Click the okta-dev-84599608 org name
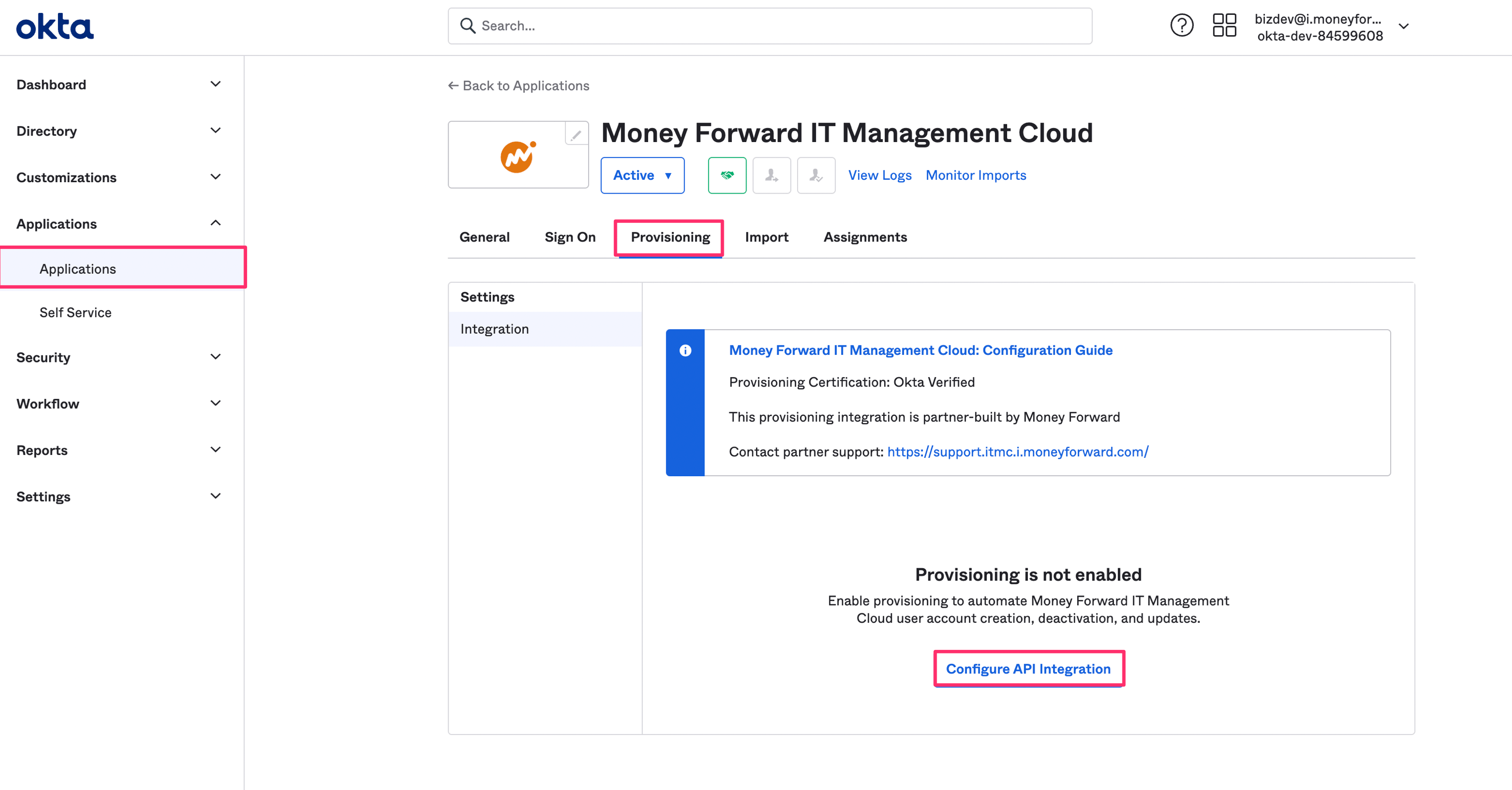The width and height of the screenshot is (1512, 790). click(x=1319, y=36)
